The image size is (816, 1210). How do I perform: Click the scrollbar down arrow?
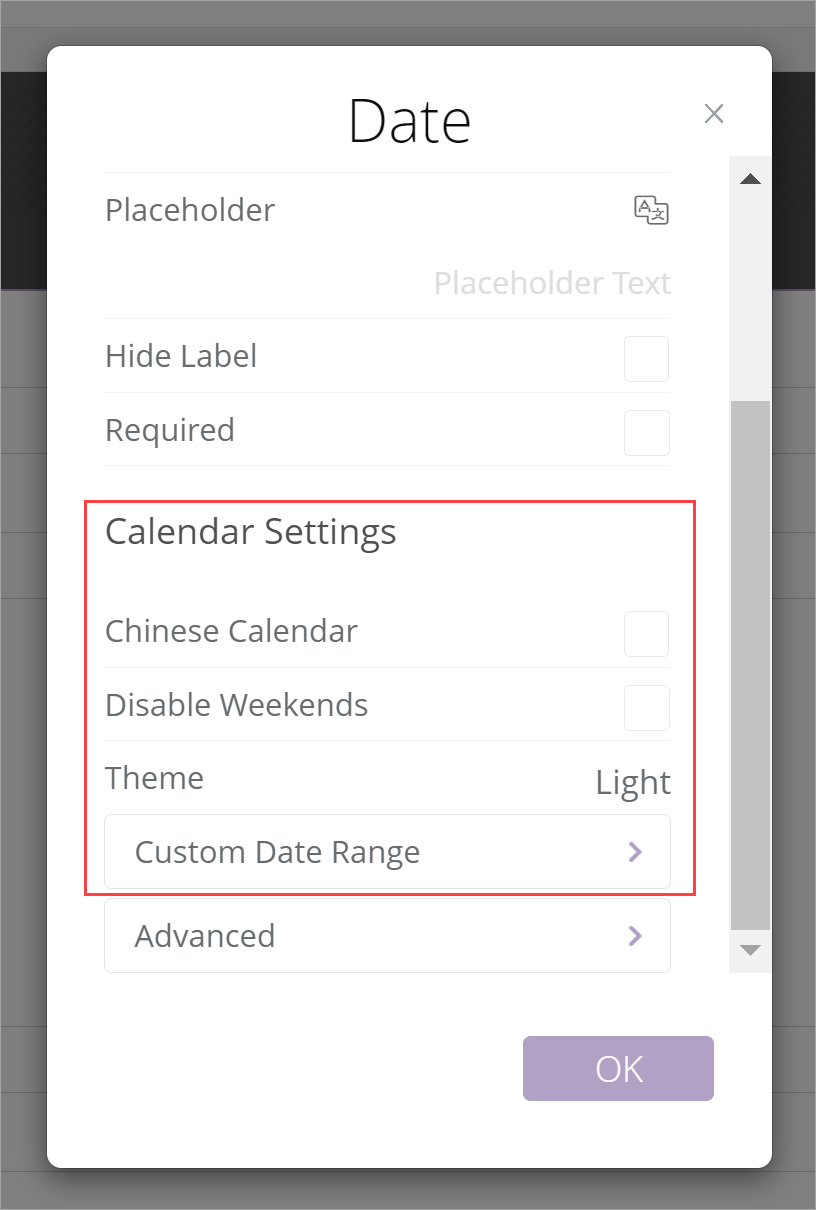pos(750,949)
